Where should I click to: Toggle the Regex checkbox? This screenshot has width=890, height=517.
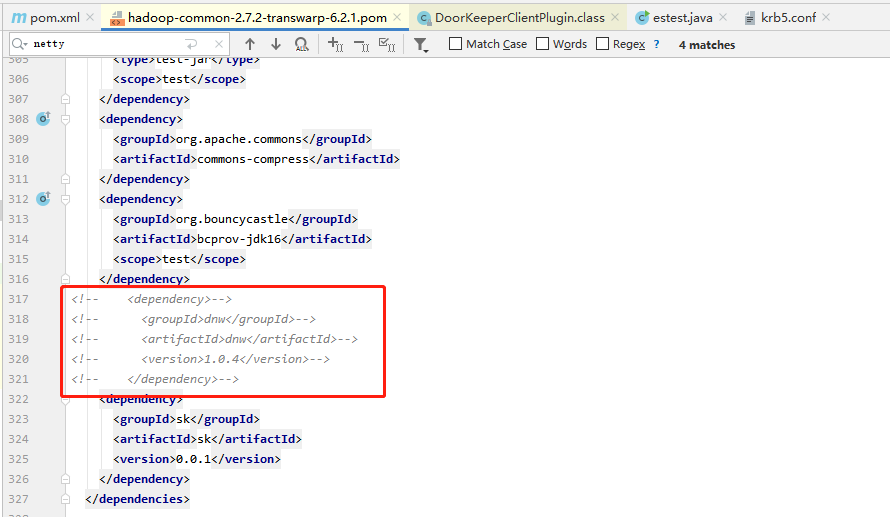(603, 44)
